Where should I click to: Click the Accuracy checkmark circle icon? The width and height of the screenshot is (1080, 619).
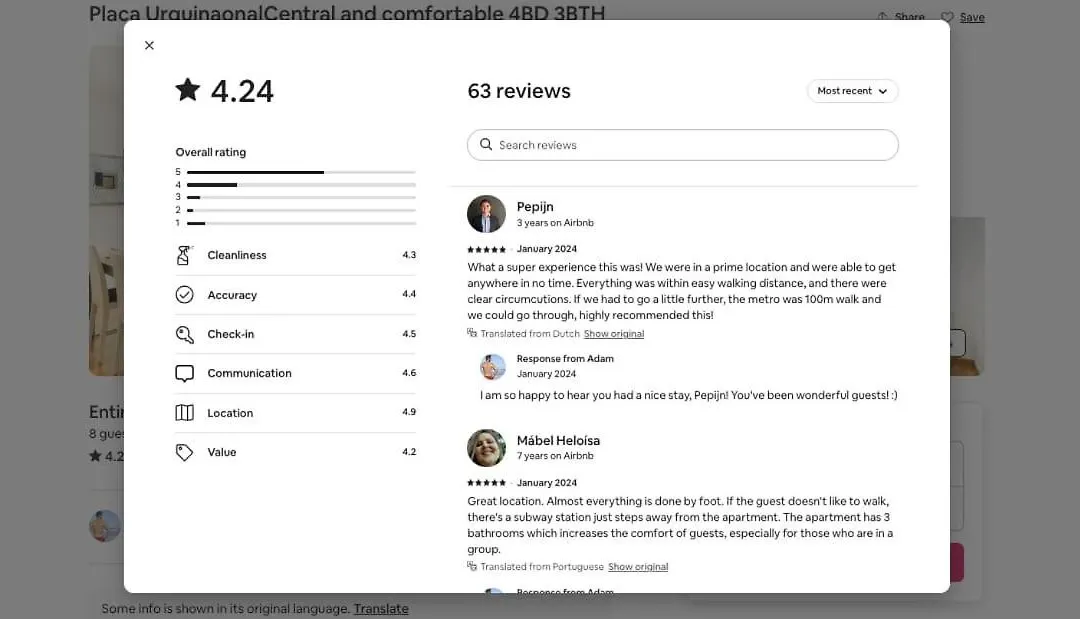[185, 295]
